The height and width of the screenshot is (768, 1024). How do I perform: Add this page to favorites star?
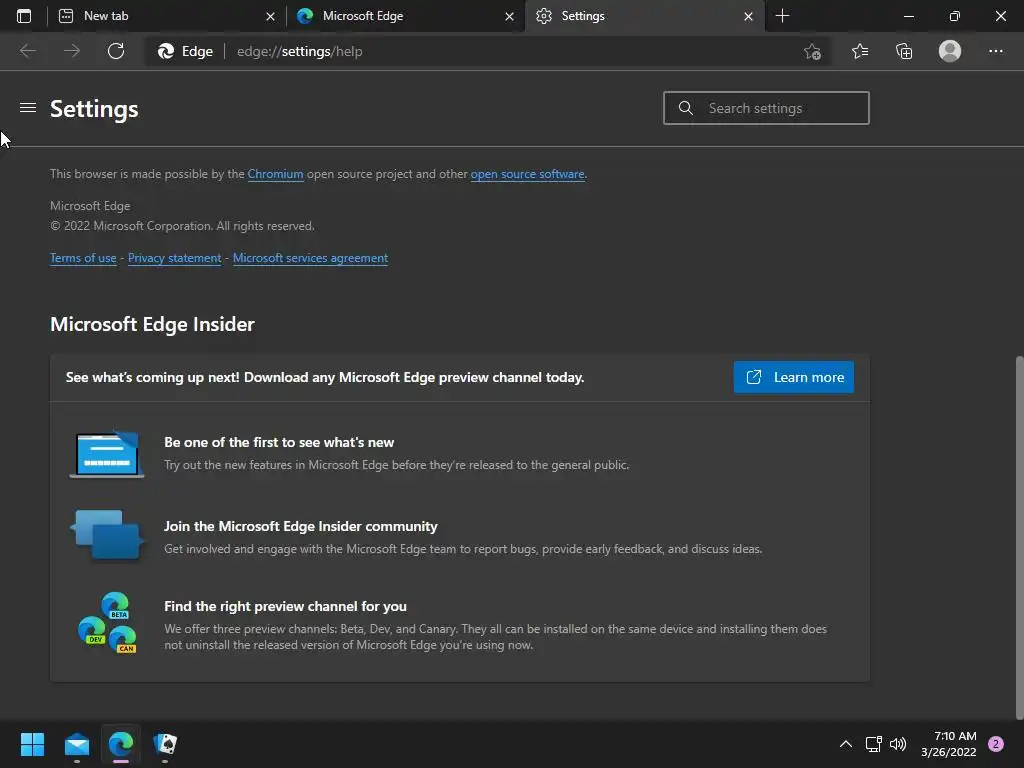point(812,51)
